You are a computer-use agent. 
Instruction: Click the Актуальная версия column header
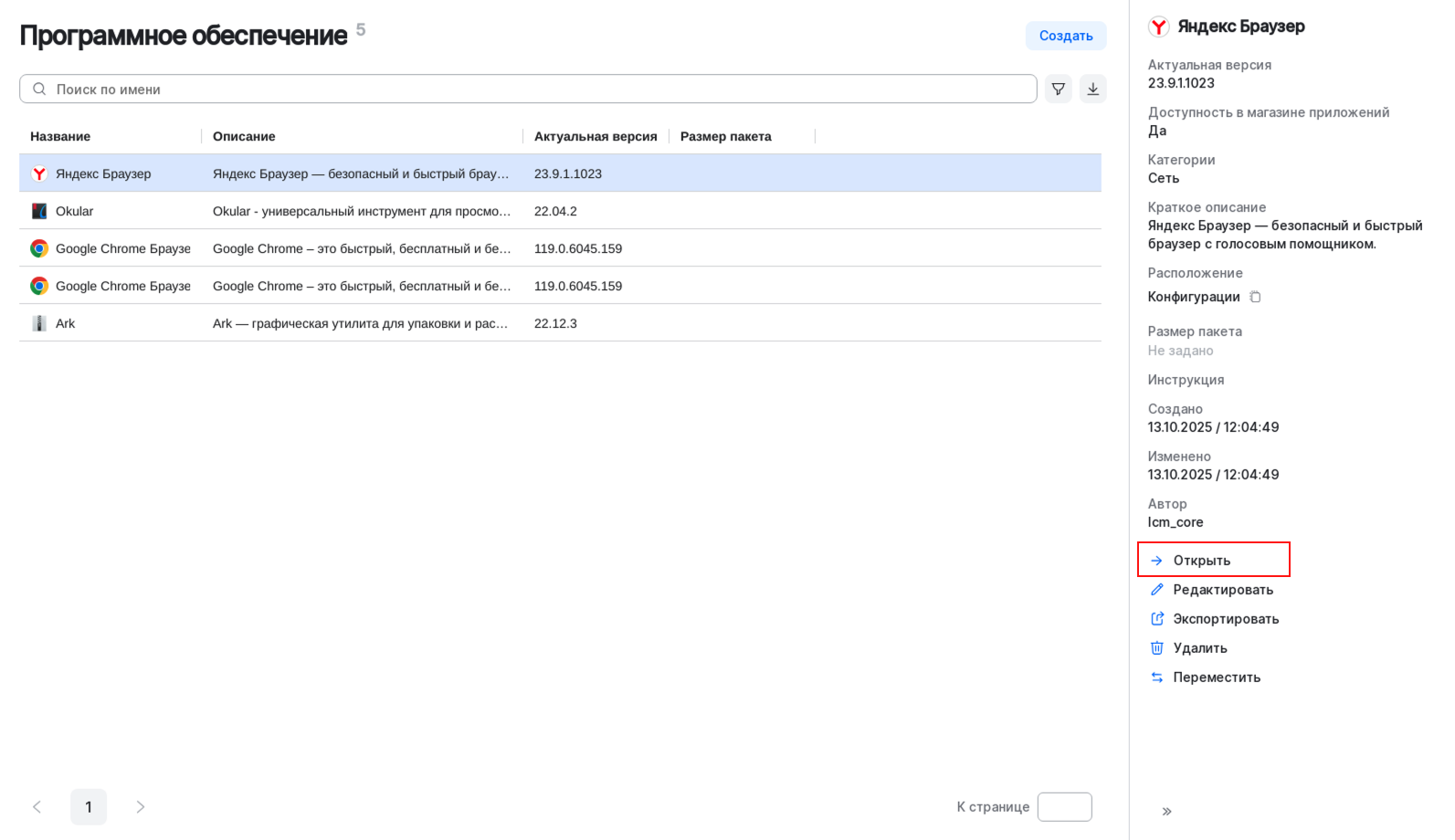point(596,136)
